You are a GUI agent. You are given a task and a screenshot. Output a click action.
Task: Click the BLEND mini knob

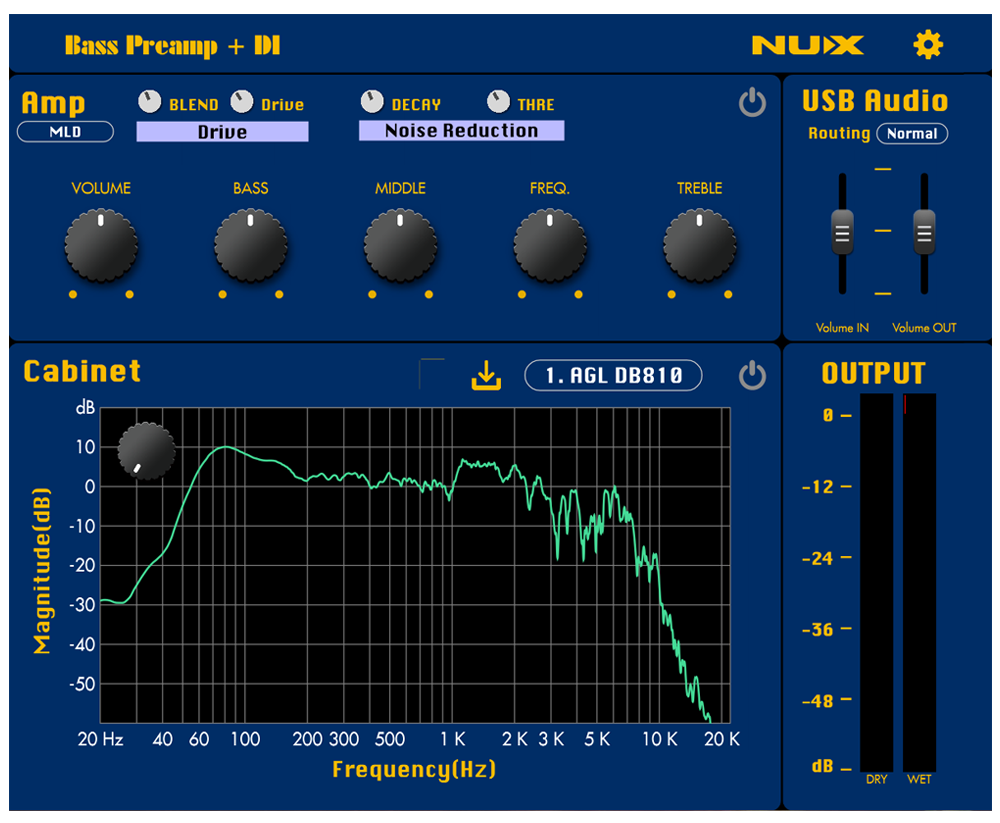[x=150, y=102]
